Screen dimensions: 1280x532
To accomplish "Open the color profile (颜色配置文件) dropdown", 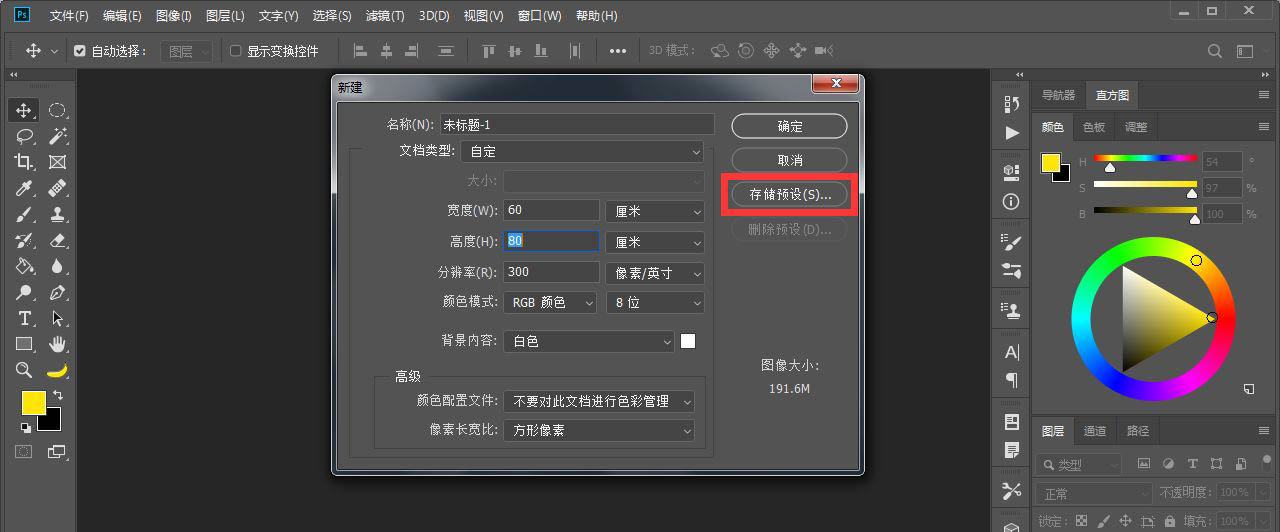I will pyautogui.click(x=599, y=401).
